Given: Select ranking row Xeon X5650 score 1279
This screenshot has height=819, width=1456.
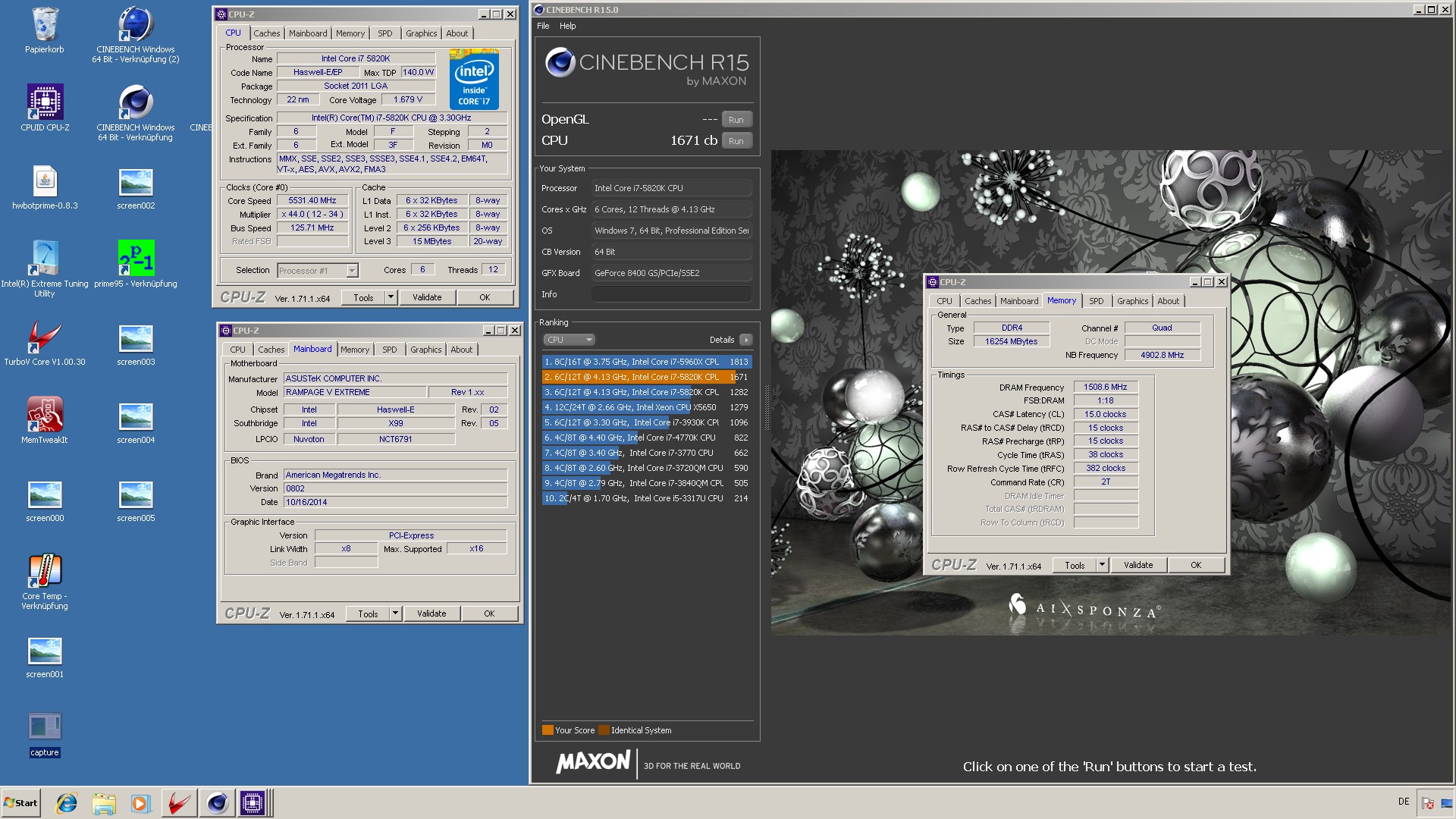Looking at the screenshot, I should tap(647, 407).
